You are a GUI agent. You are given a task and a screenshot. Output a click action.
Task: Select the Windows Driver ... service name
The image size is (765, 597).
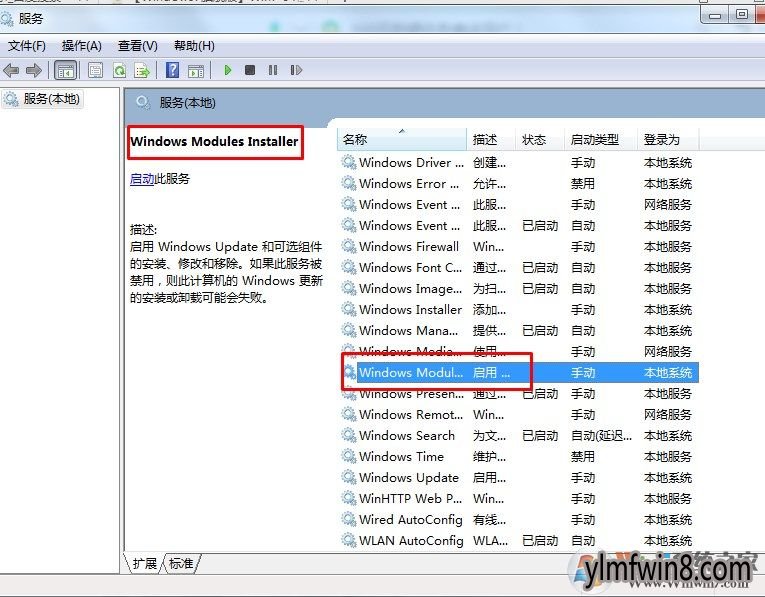pos(411,162)
